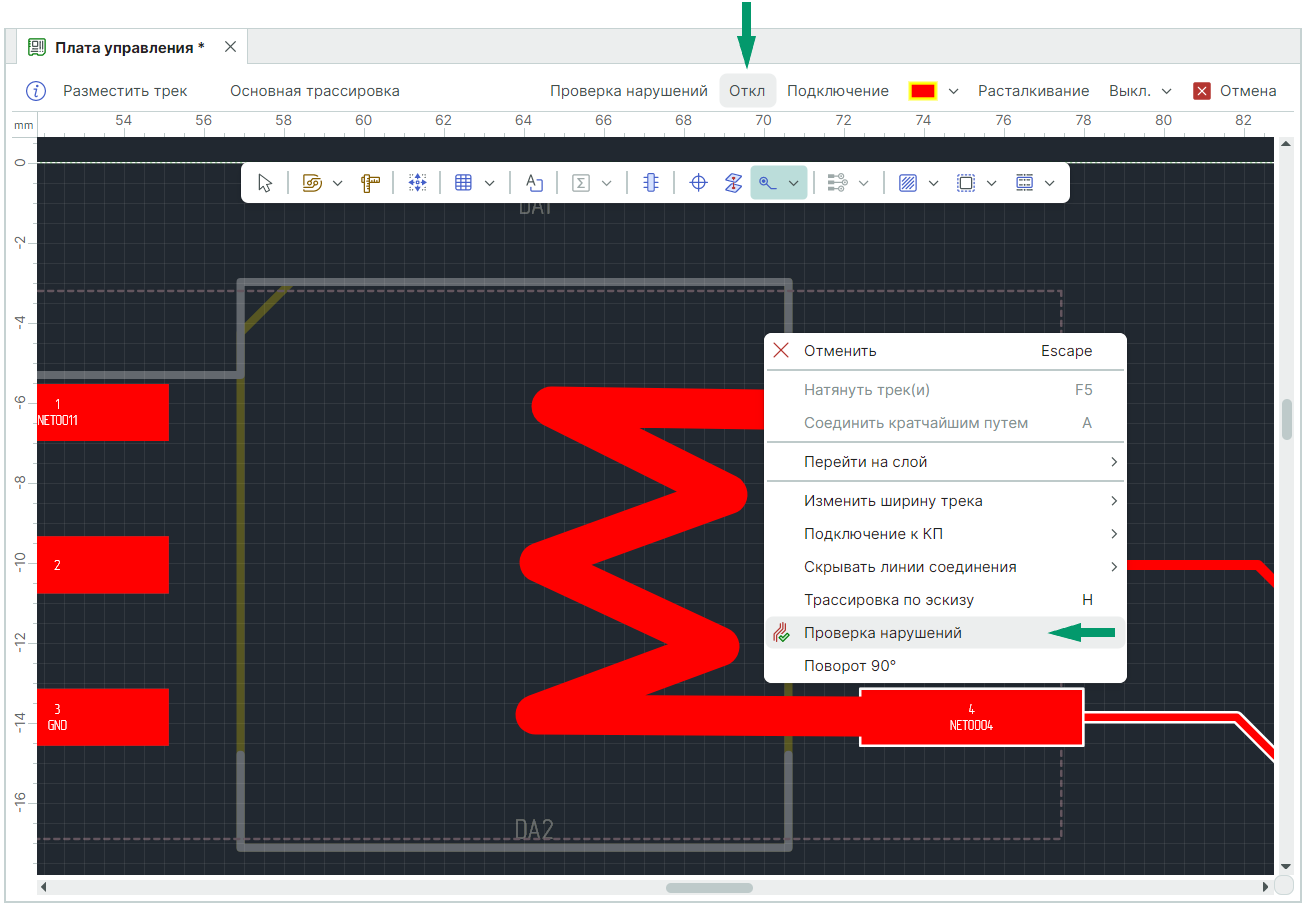This screenshot has width=1307, height=905.
Task: Select the crosshair origin tool
Action: (700, 183)
